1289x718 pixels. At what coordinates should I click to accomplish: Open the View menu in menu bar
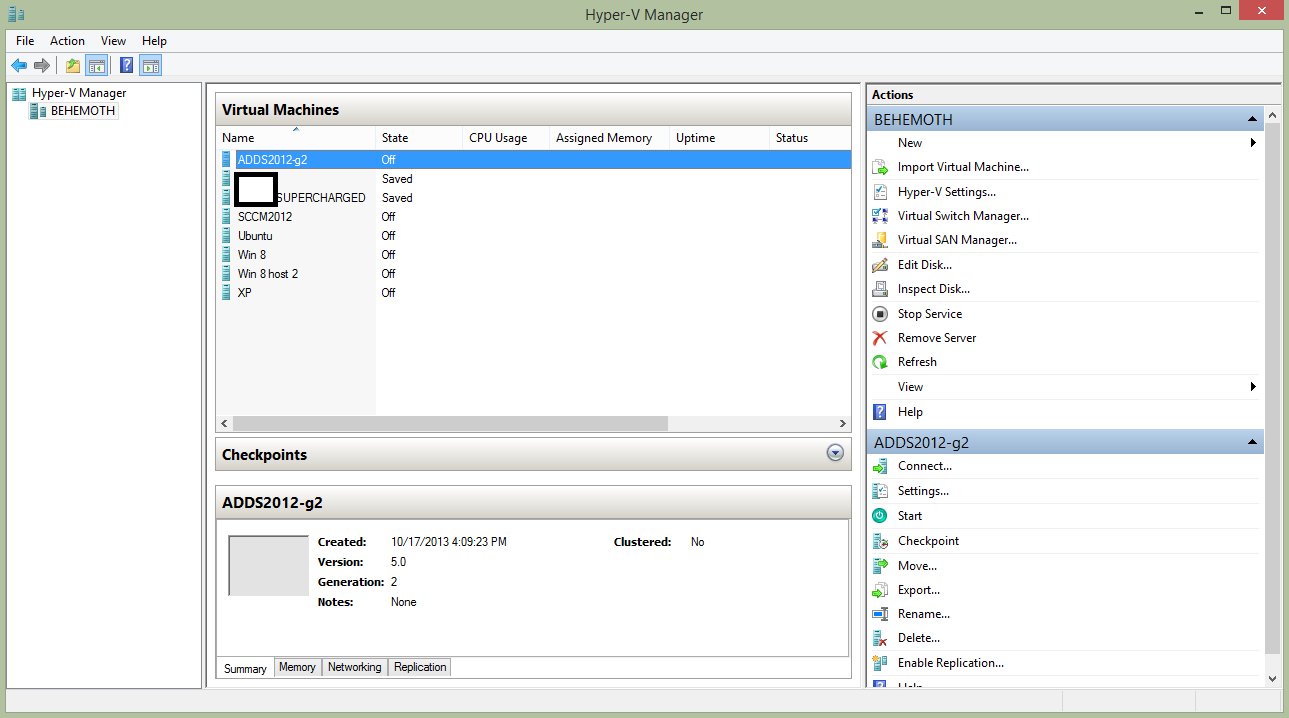(x=113, y=41)
